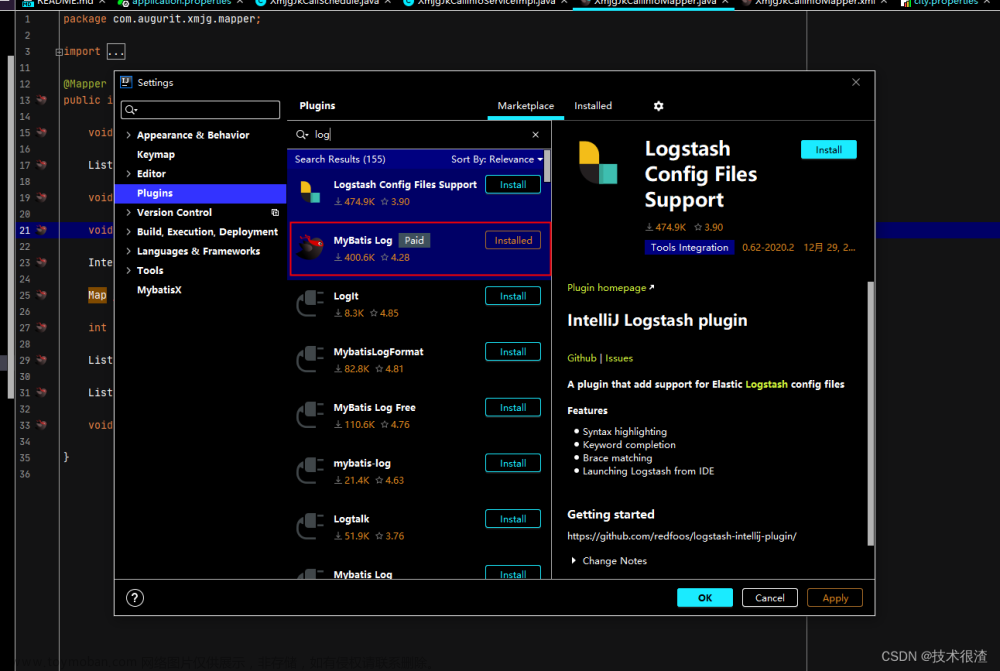This screenshot has width=1000, height=671.
Task: Expand the Editor settings node
Action: coord(128,173)
